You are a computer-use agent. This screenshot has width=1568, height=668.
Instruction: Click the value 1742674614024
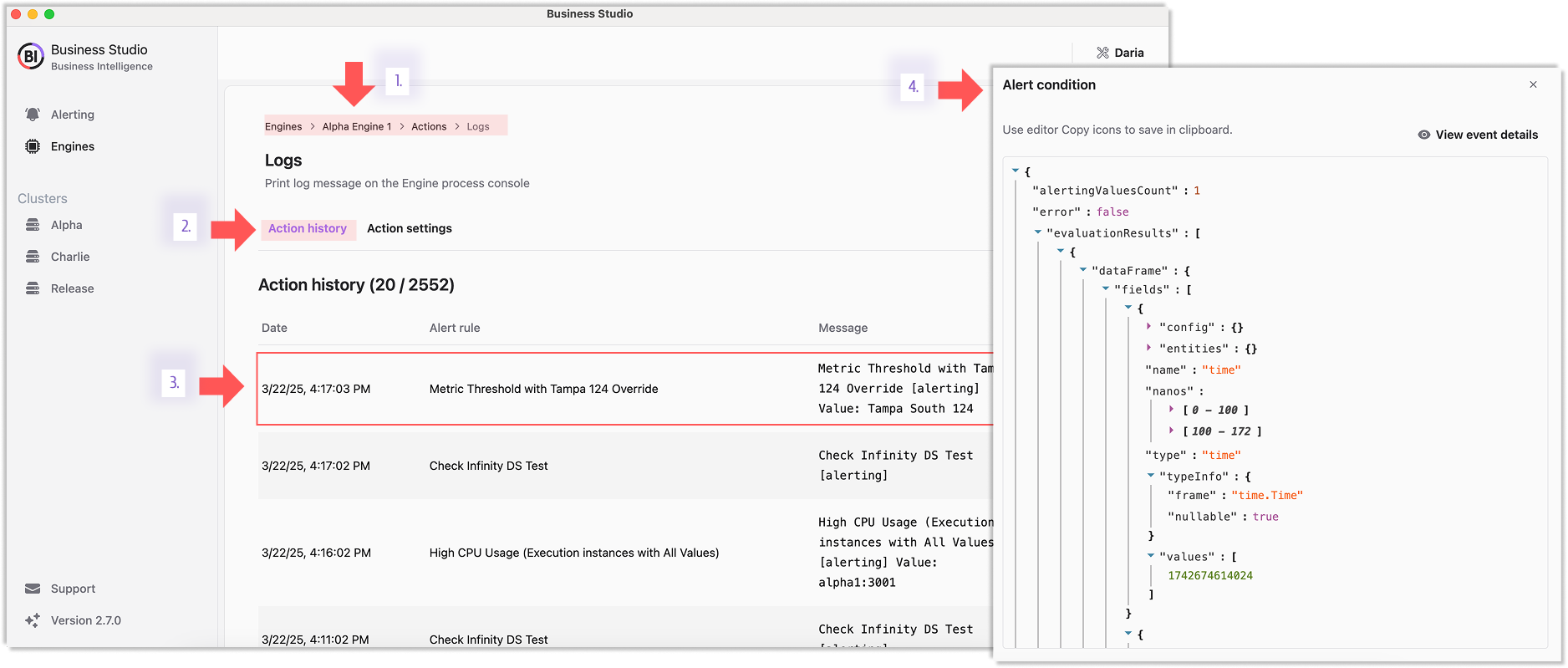click(x=1210, y=575)
